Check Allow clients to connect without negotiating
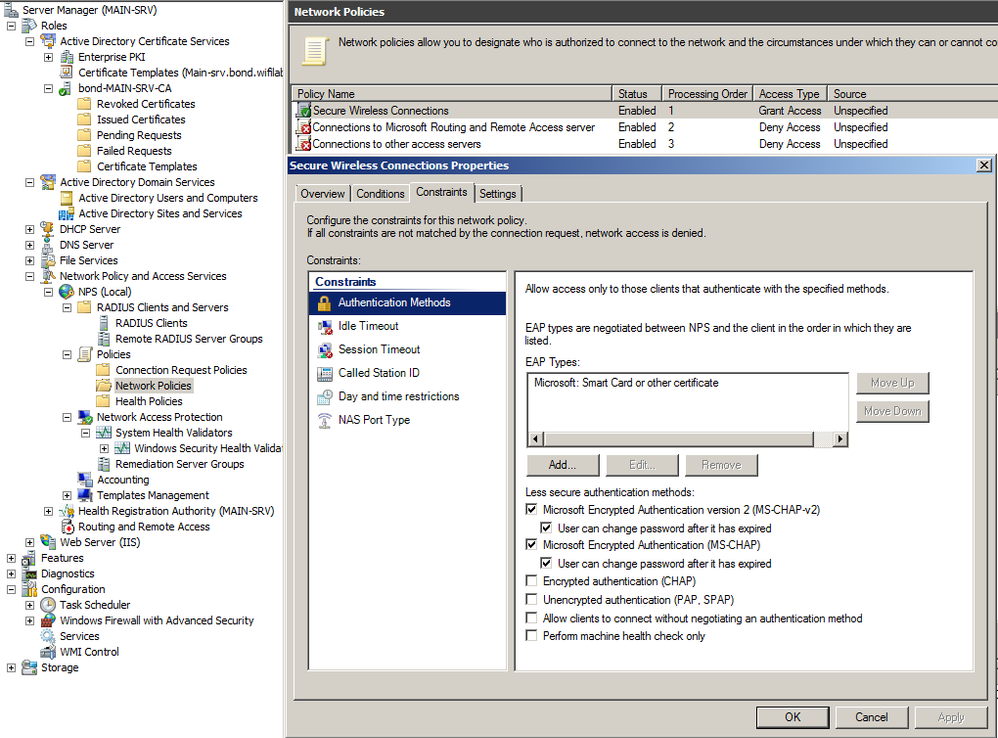998x738 pixels. (x=531, y=618)
